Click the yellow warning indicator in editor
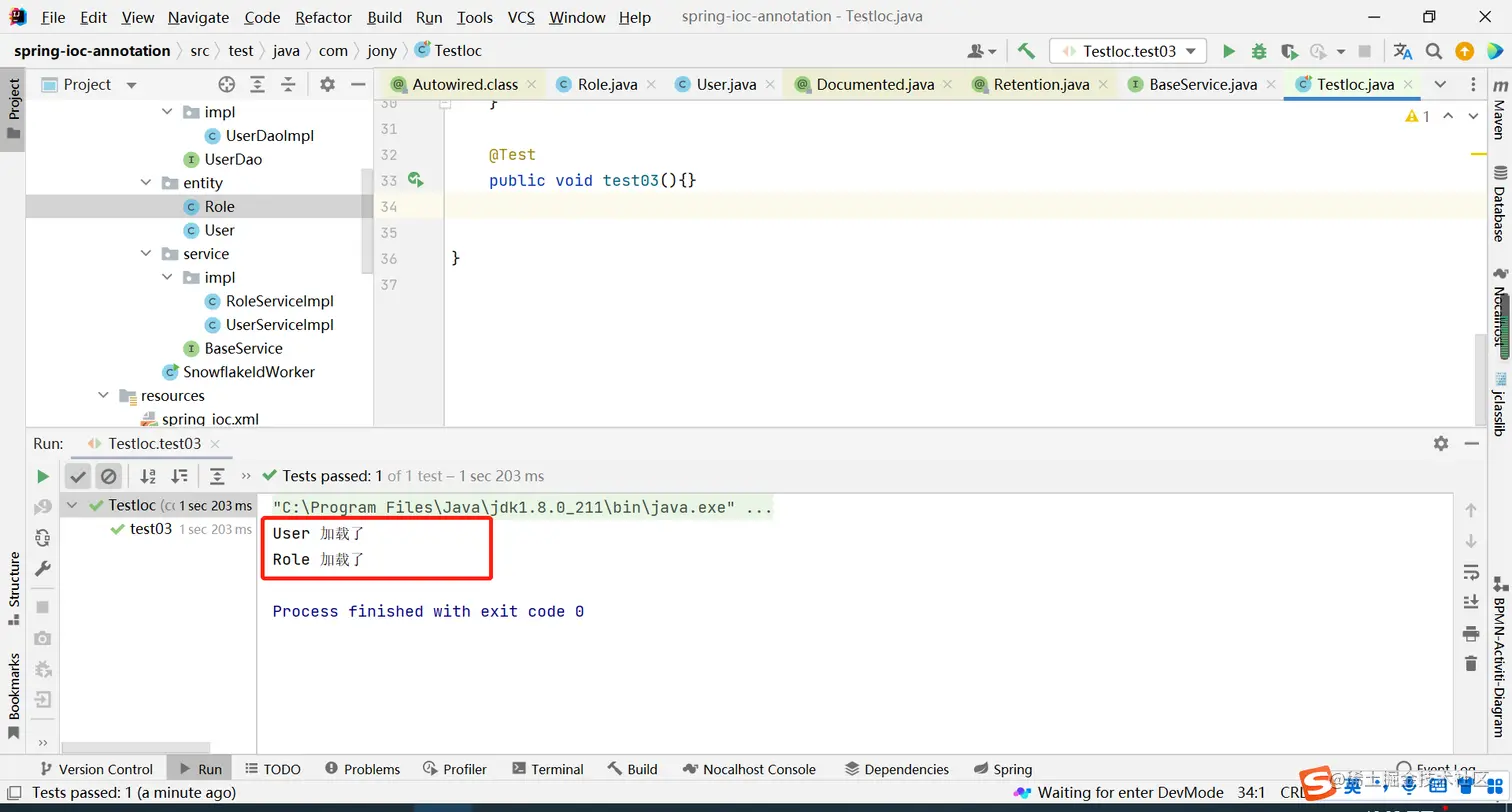Screen dimensions: 1512x812 [x=1417, y=116]
